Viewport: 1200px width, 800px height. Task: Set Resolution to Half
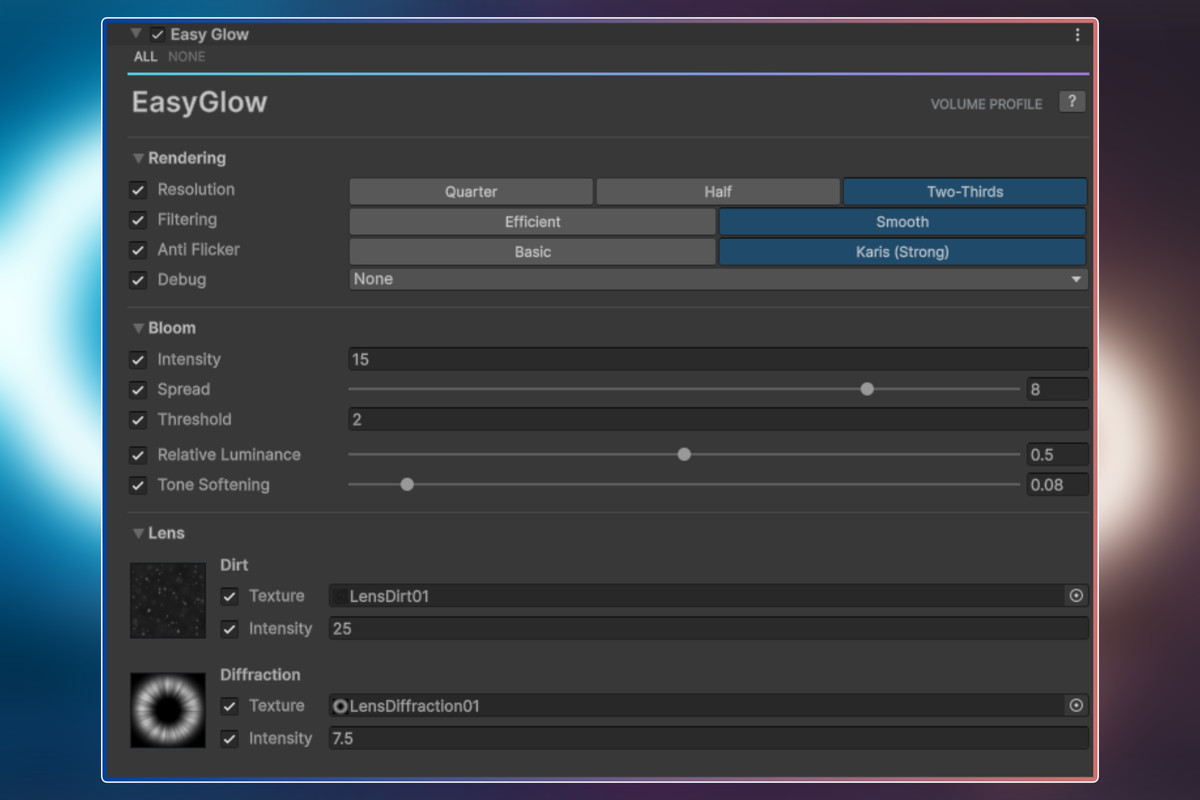pyautogui.click(x=718, y=191)
